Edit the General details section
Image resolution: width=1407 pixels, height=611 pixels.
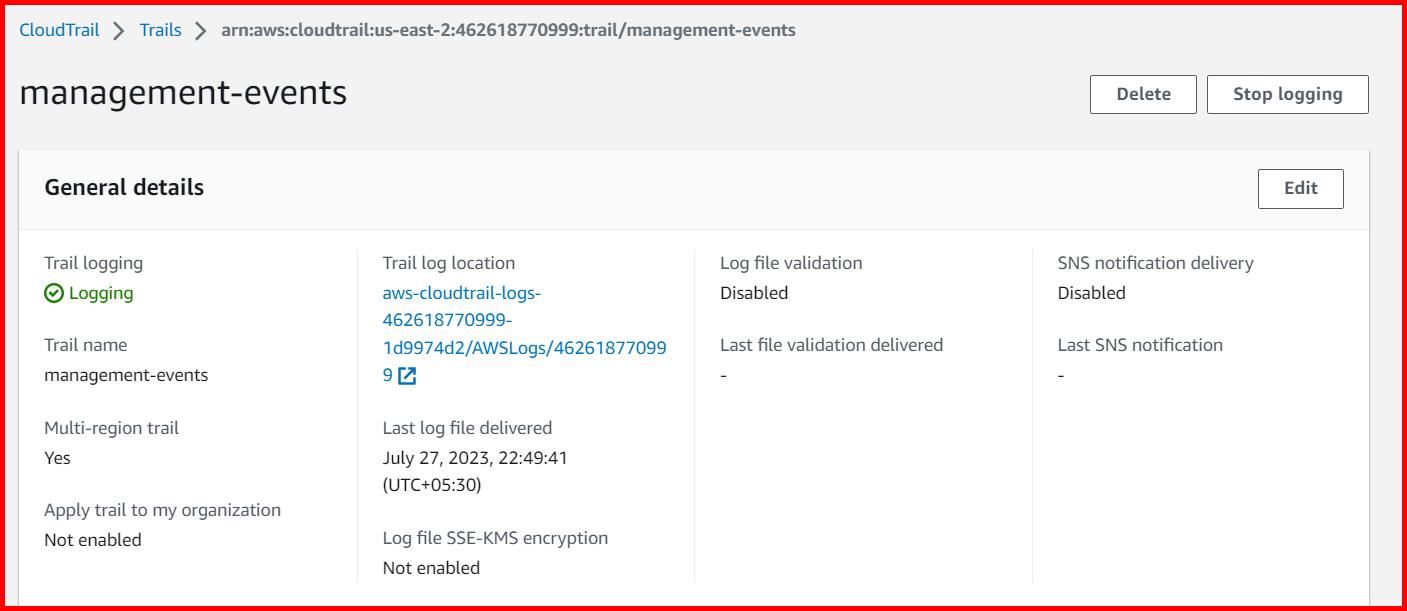click(1300, 188)
